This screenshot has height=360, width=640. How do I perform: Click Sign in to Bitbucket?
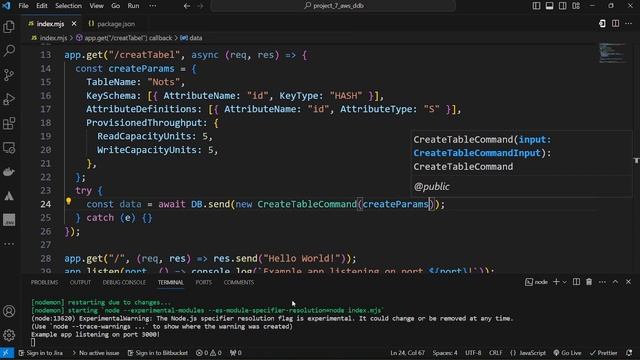tap(158, 353)
